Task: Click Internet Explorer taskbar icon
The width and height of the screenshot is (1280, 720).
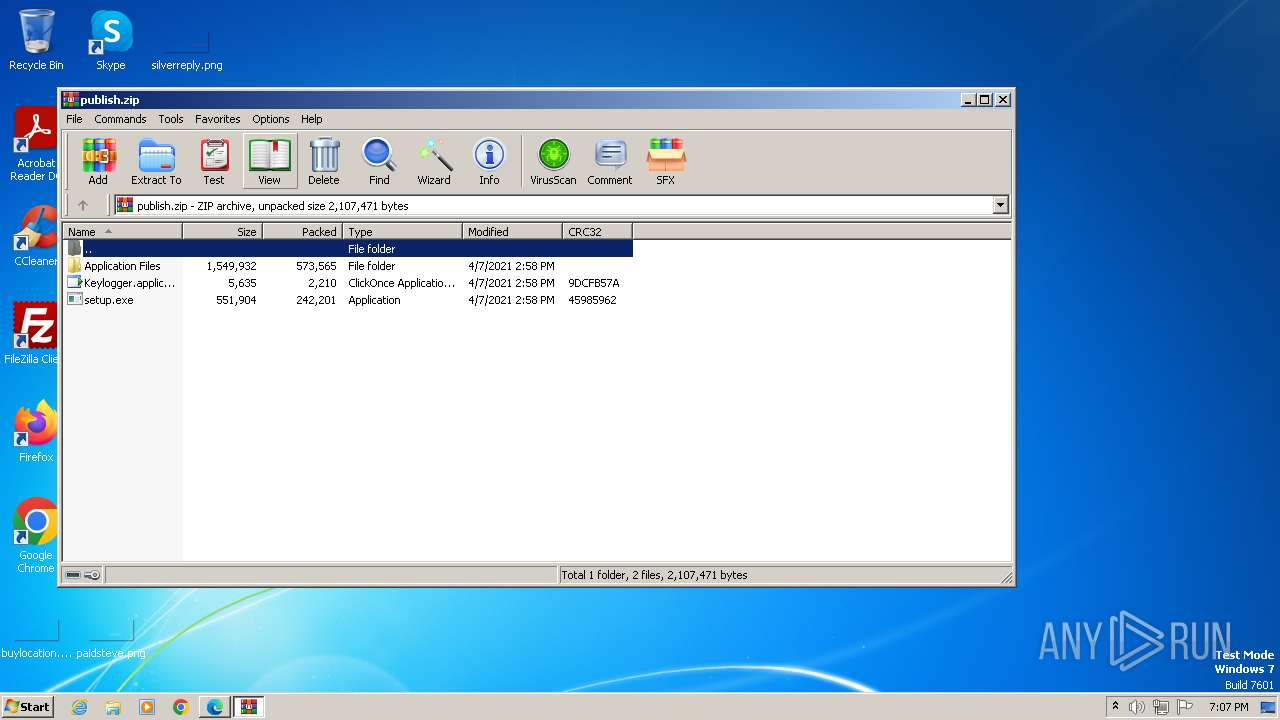Action: 79,707
